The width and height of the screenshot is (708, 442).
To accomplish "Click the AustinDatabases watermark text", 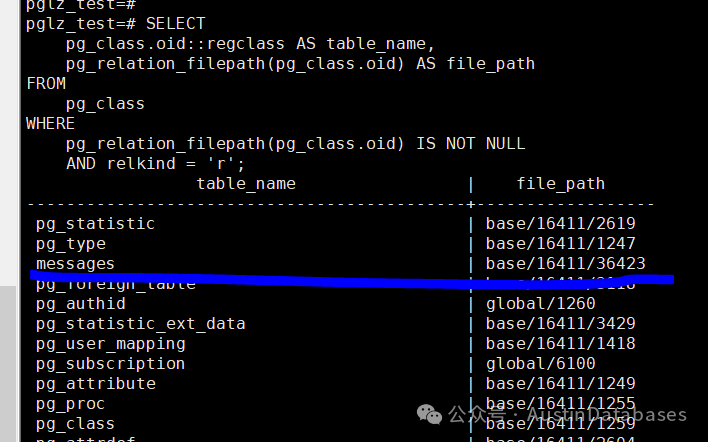I will point(608,414).
